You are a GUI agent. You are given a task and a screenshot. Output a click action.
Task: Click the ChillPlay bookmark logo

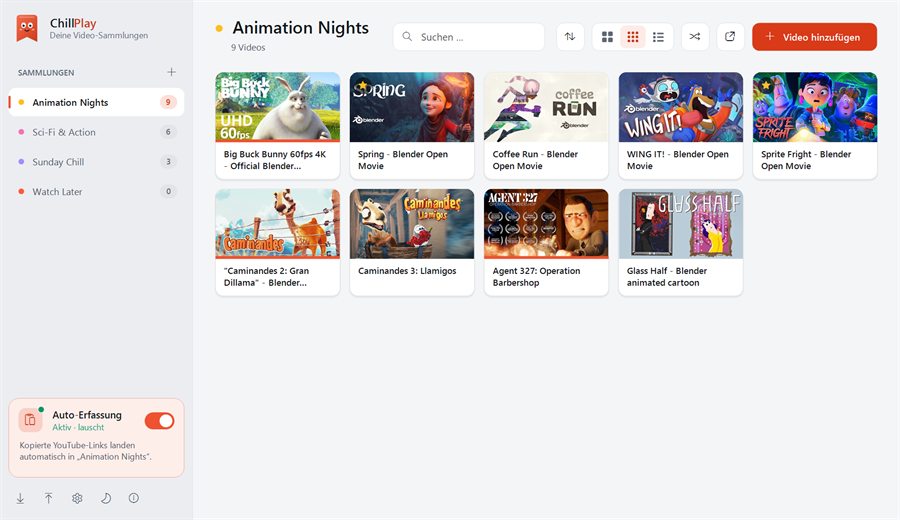tap(27, 28)
